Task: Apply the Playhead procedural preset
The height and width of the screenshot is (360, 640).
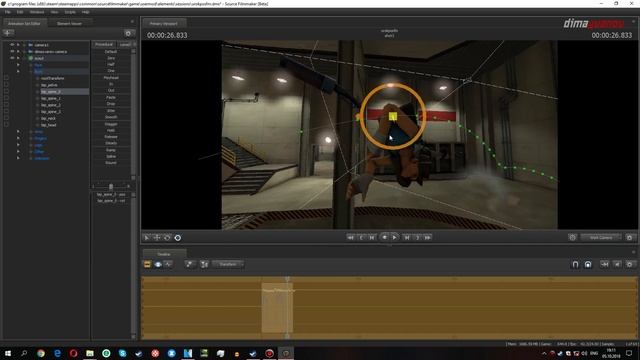Action: point(111,78)
